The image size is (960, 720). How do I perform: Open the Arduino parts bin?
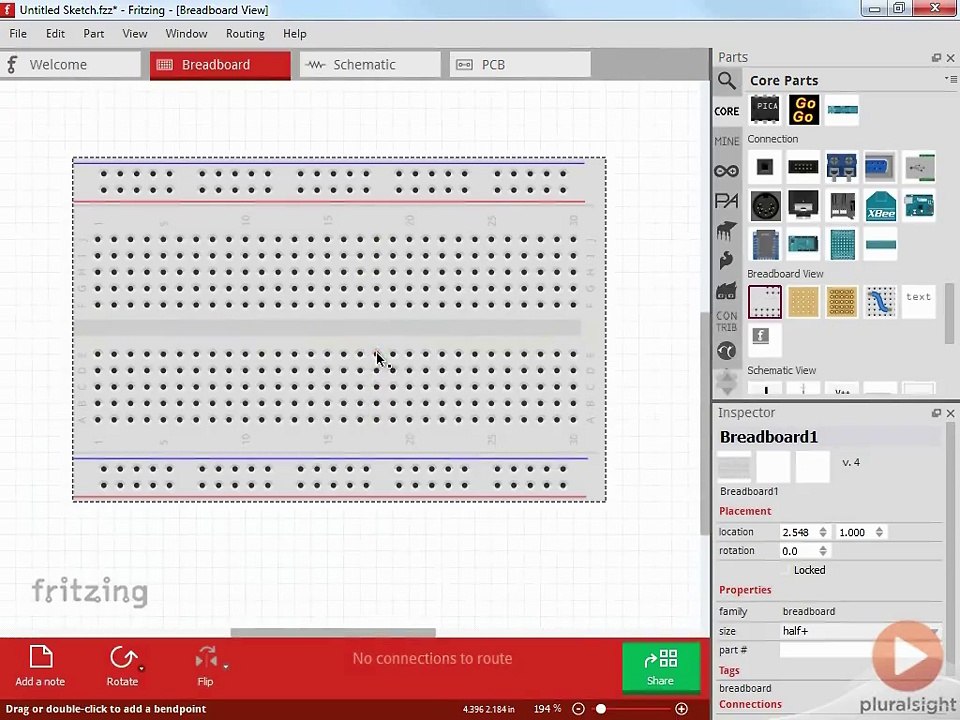click(x=727, y=171)
